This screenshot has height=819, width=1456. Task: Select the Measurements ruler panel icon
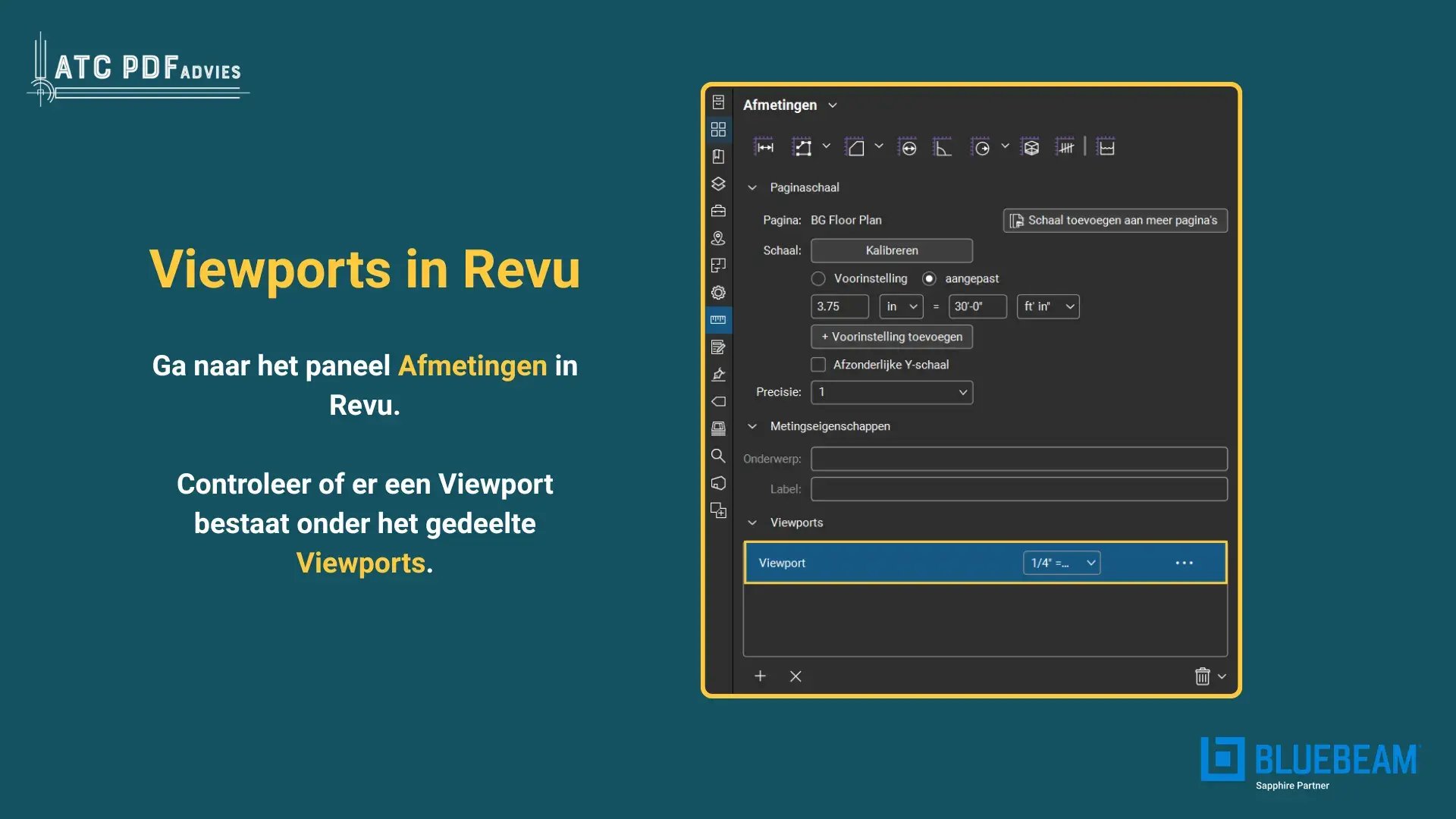pos(718,320)
